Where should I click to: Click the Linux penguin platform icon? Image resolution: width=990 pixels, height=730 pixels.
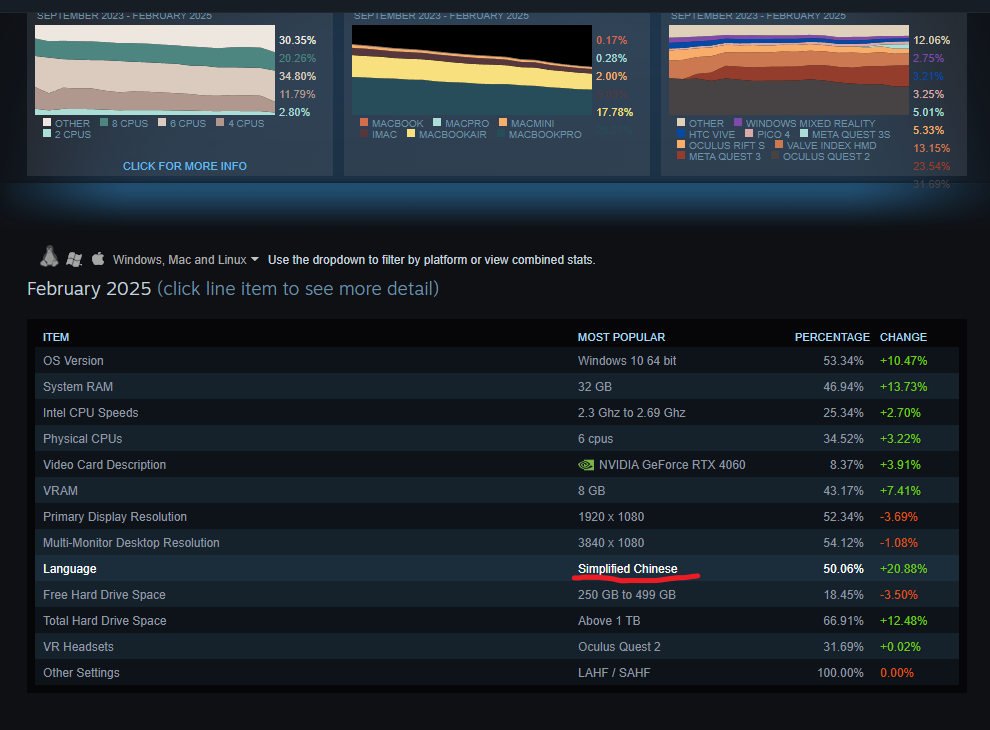click(x=49, y=256)
